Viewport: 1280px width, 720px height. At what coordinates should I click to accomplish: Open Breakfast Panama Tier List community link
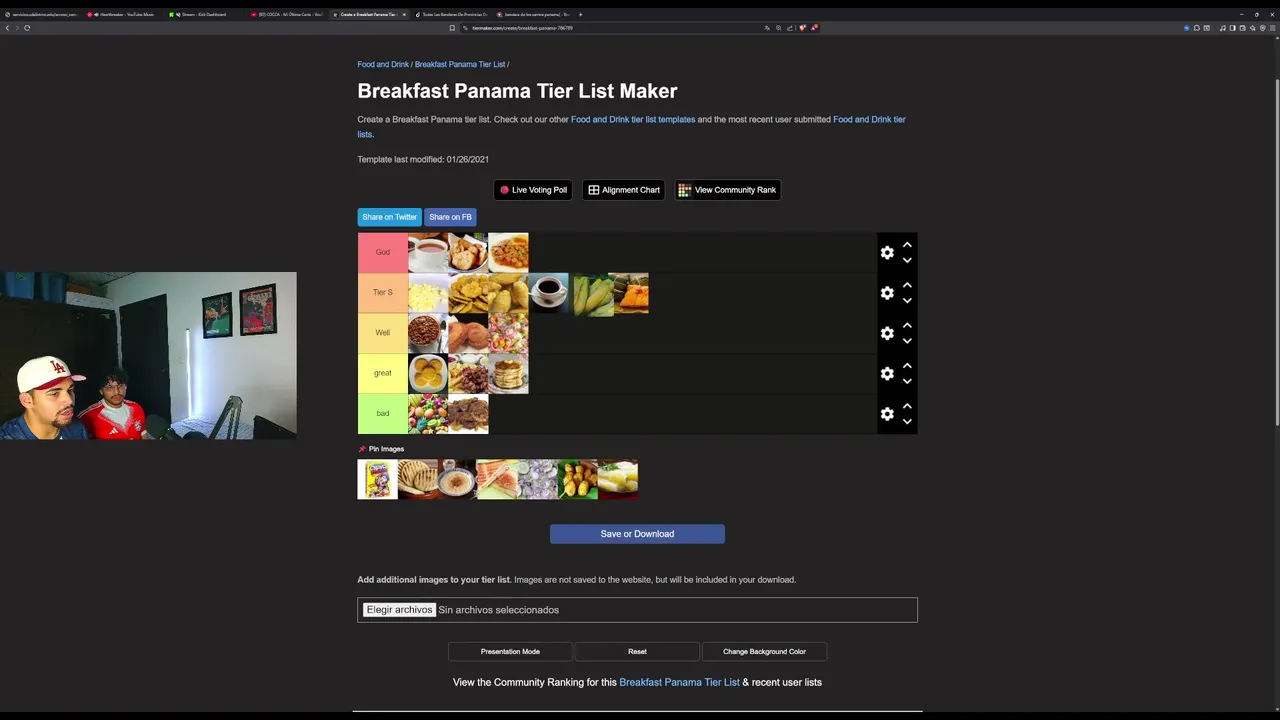[679, 682]
